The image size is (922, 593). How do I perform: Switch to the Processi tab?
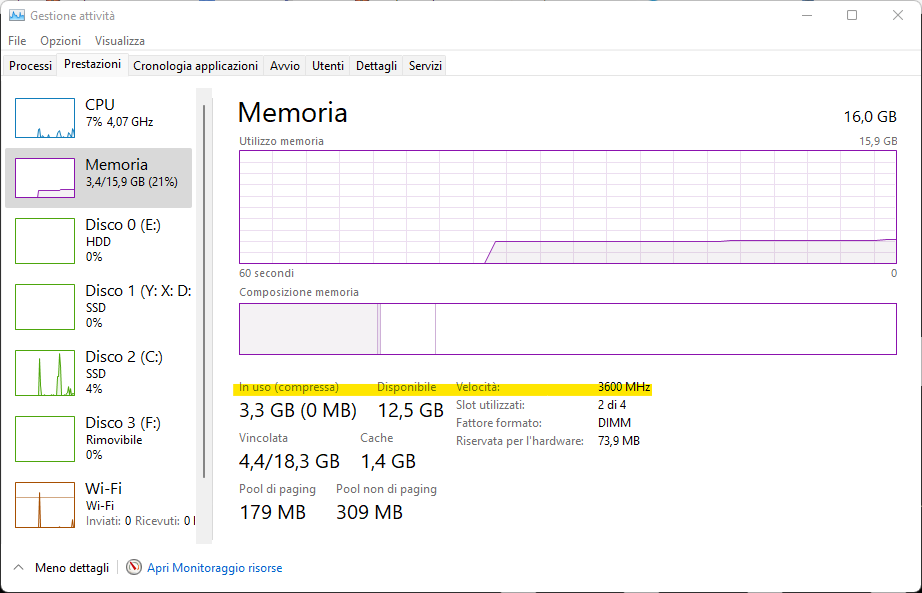(x=30, y=66)
